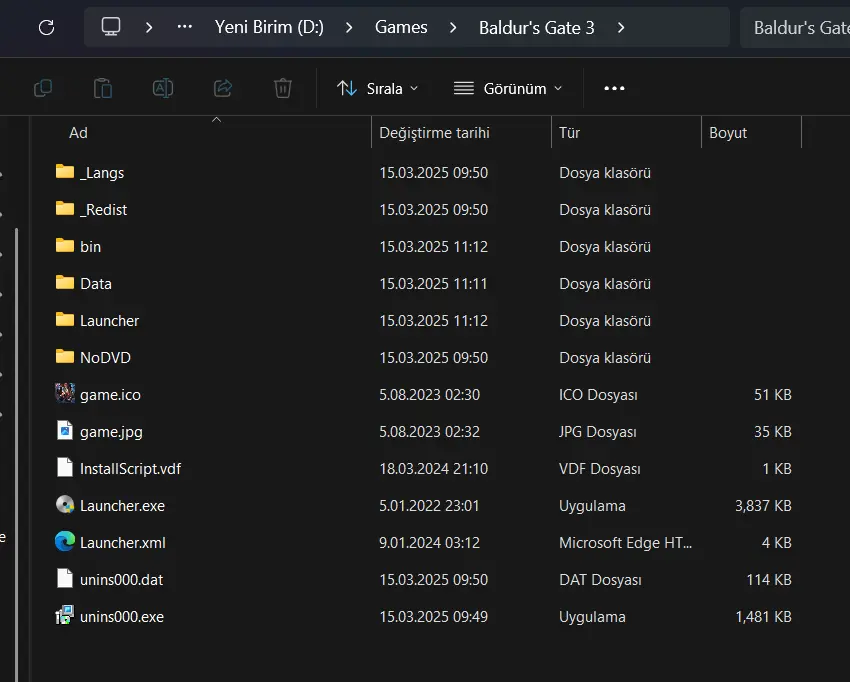Click the This PC monitor icon in address bar
The image size is (850, 682).
coord(111,27)
